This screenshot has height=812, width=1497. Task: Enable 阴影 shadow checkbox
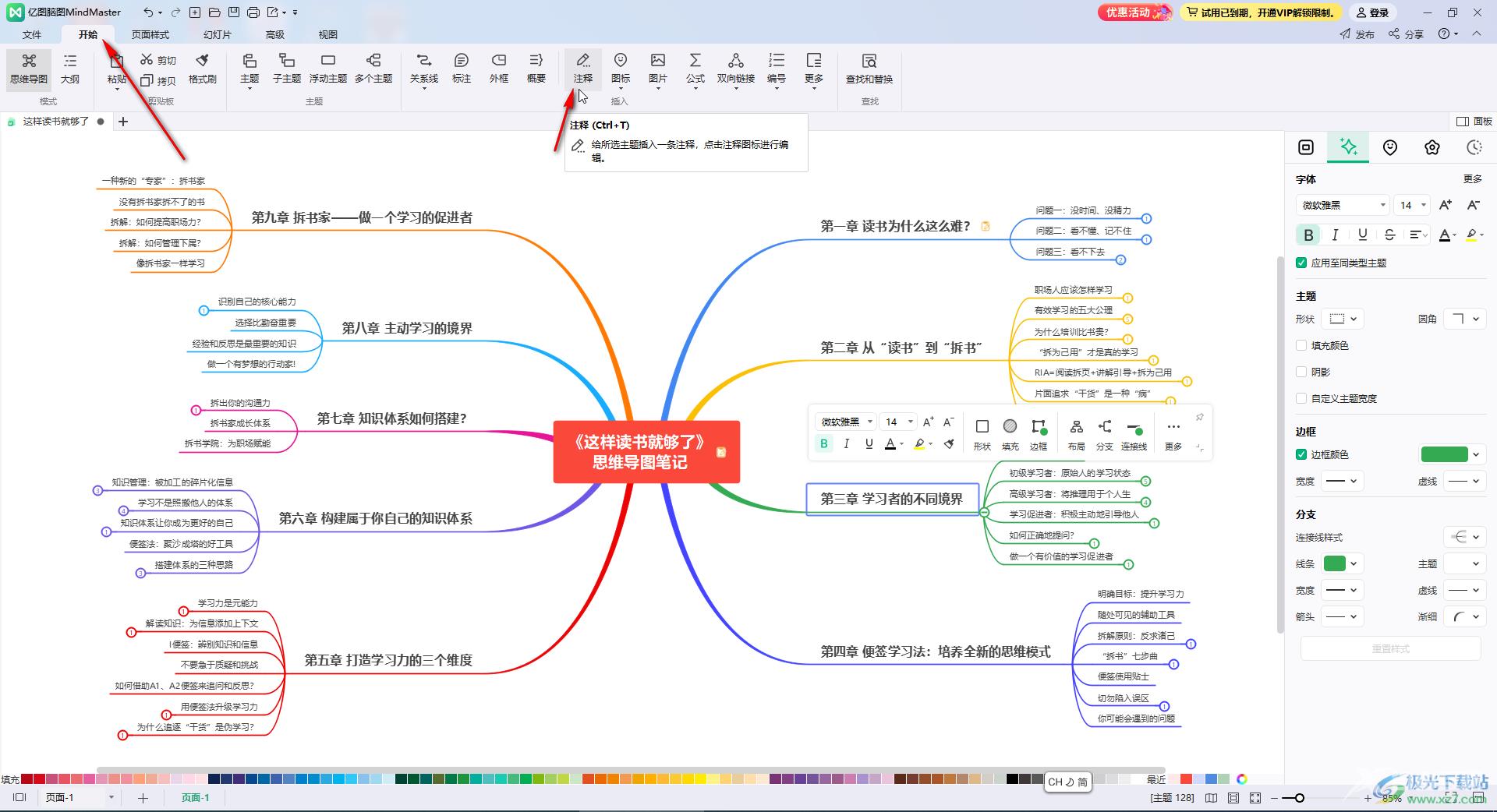click(x=1301, y=372)
